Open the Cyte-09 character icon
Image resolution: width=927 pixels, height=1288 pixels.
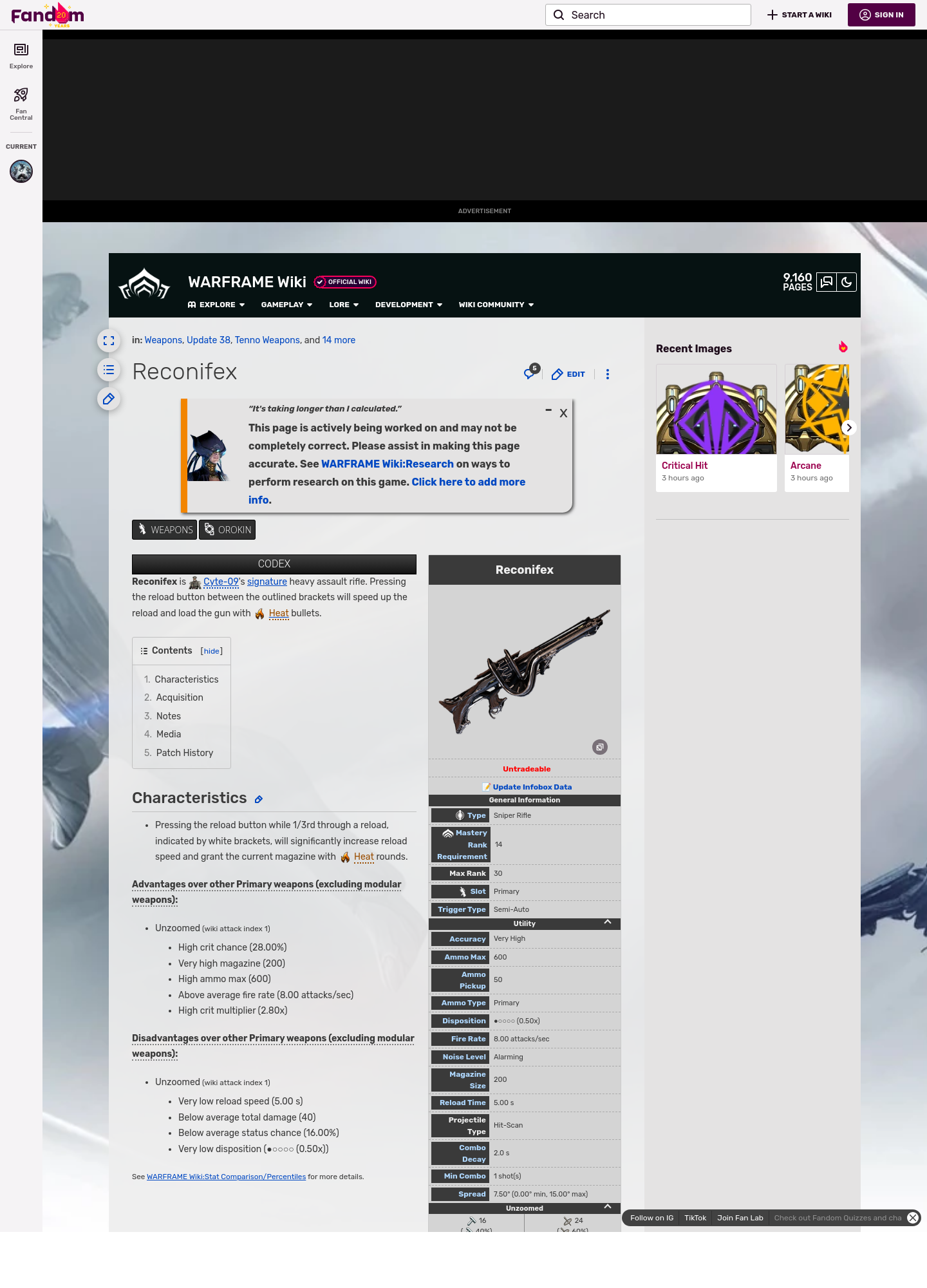[x=195, y=582]
